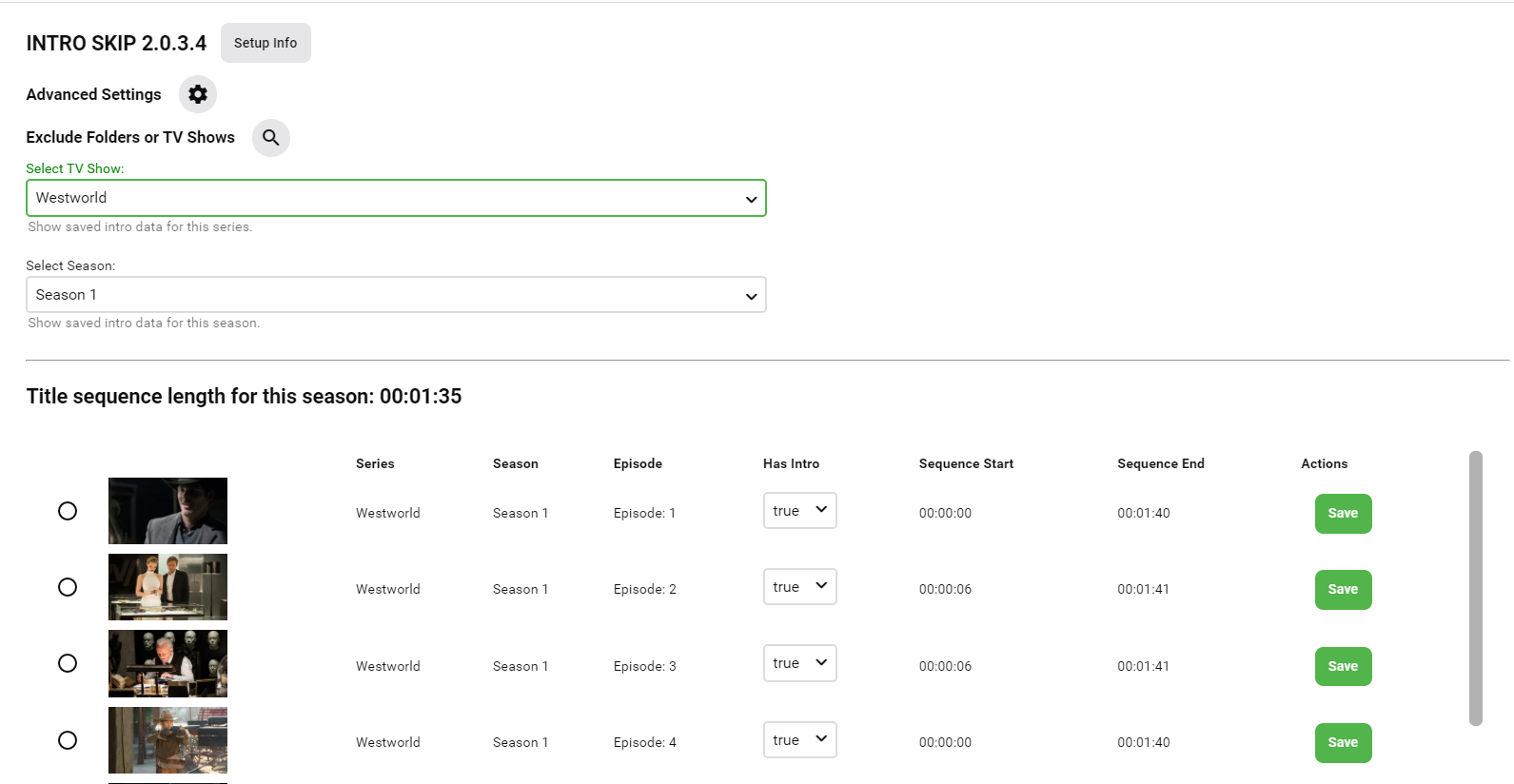Select the radio button for Episode 4
This screenshot has height=784, width=1514.
click(x=68, y=740)
